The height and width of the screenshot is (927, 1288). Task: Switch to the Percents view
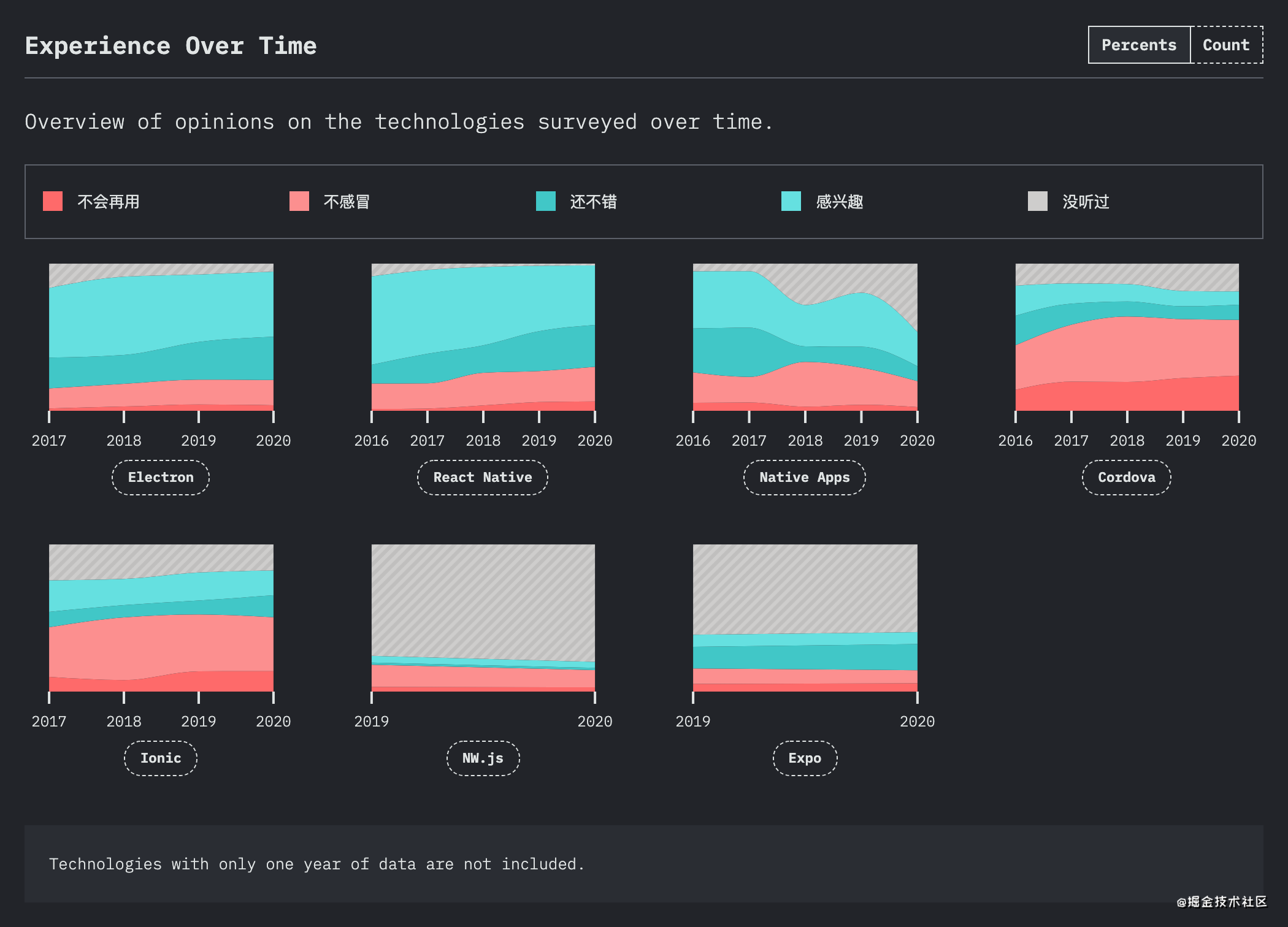click(1139, 45)
